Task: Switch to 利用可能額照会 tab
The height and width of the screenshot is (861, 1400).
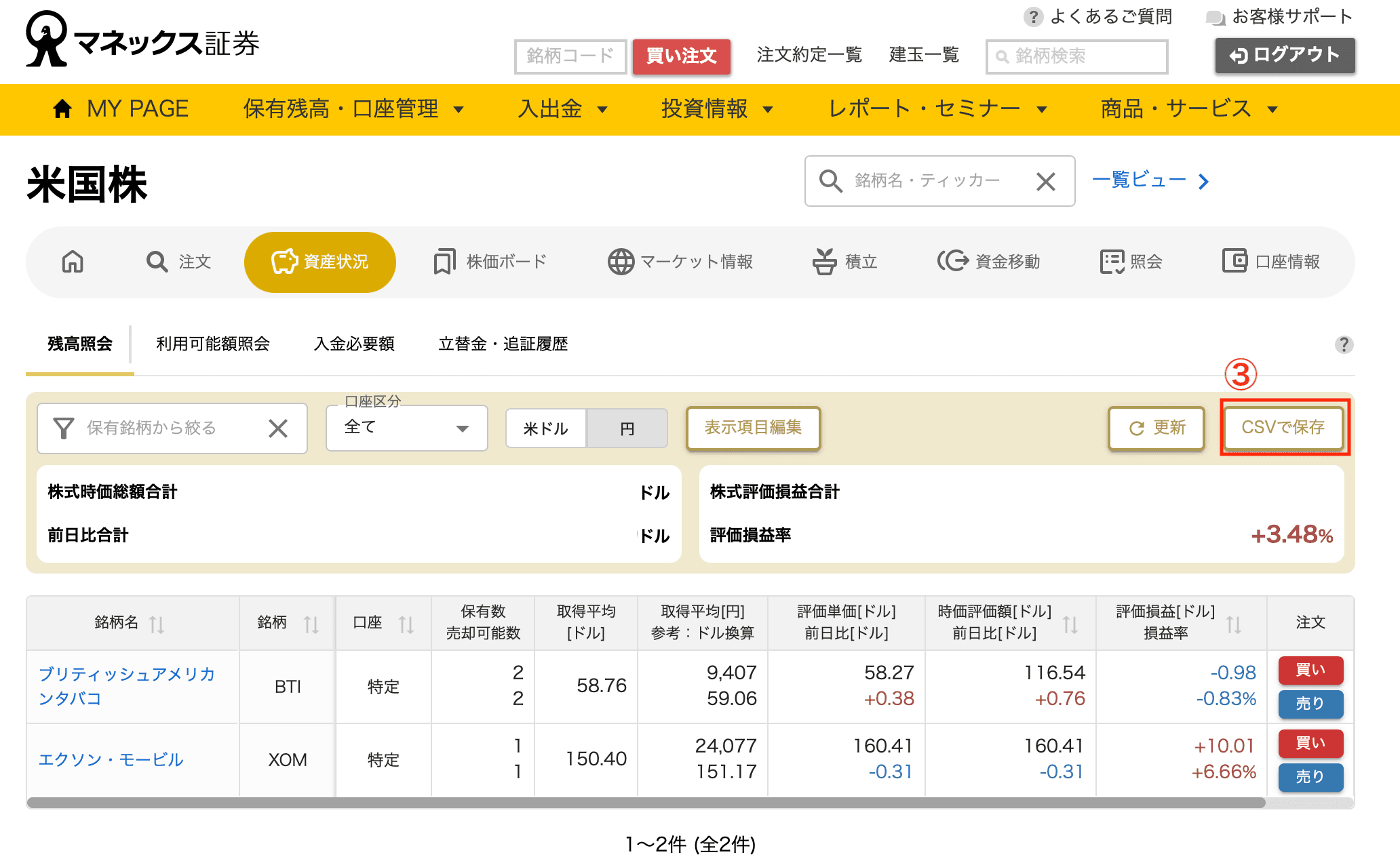Action: tap(213, 344)
